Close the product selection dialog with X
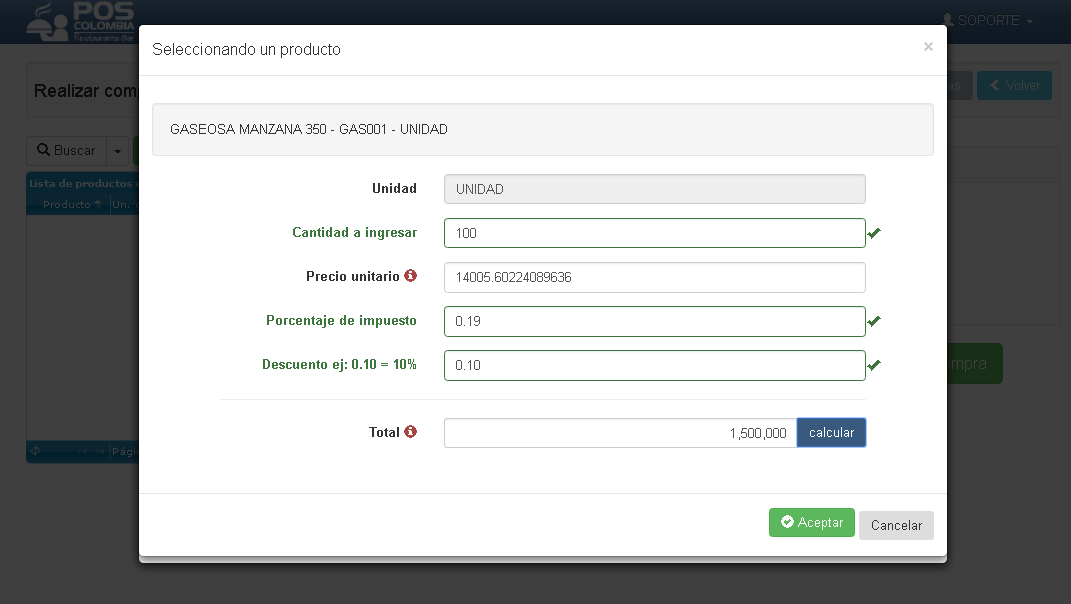Viewport: 1071px width, 604px height. (928, 46)
